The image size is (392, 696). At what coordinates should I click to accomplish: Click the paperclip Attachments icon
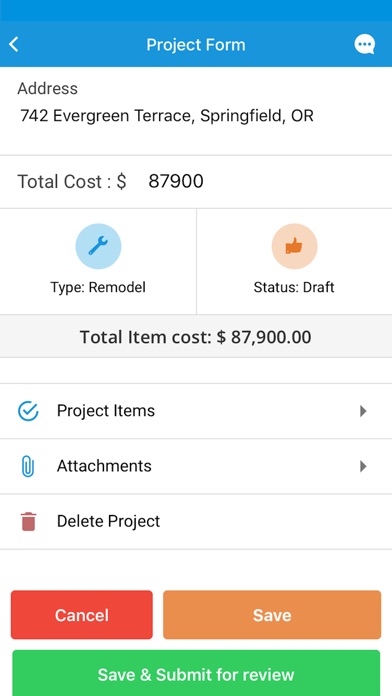coord(28,467)
